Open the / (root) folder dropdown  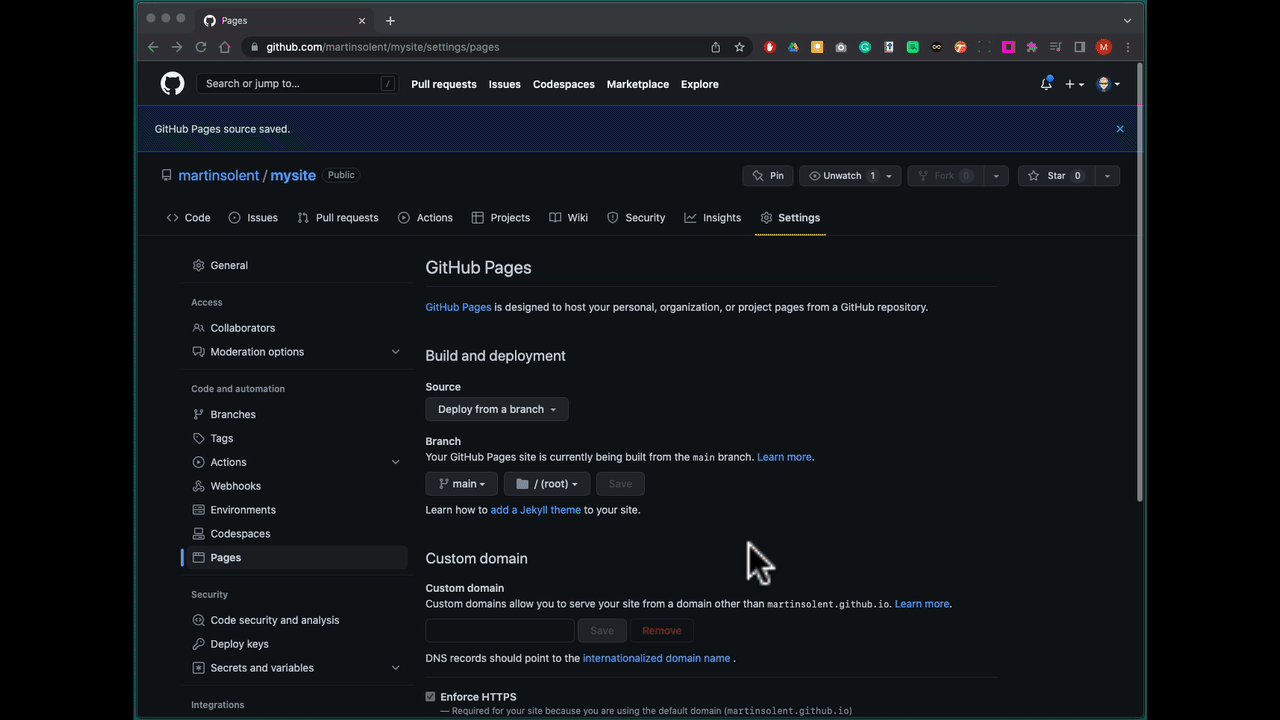point(547,484)
